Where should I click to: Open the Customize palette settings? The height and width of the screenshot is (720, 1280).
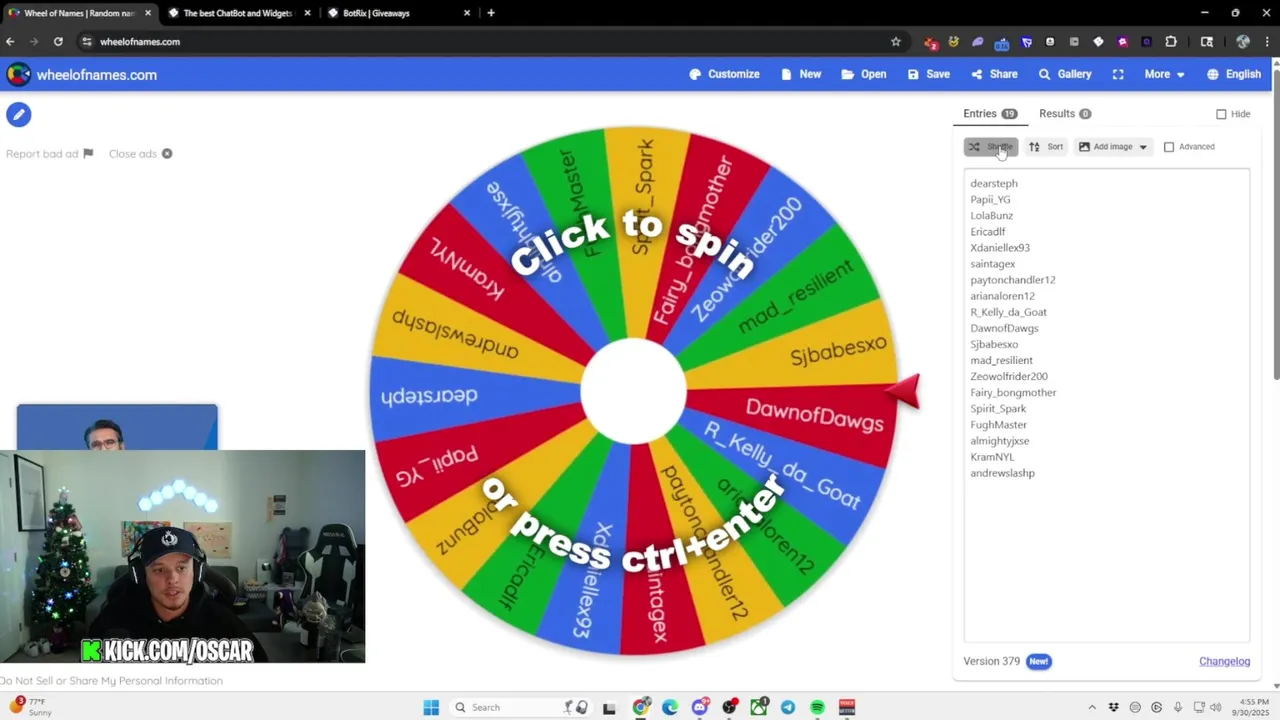click(724, 74)
